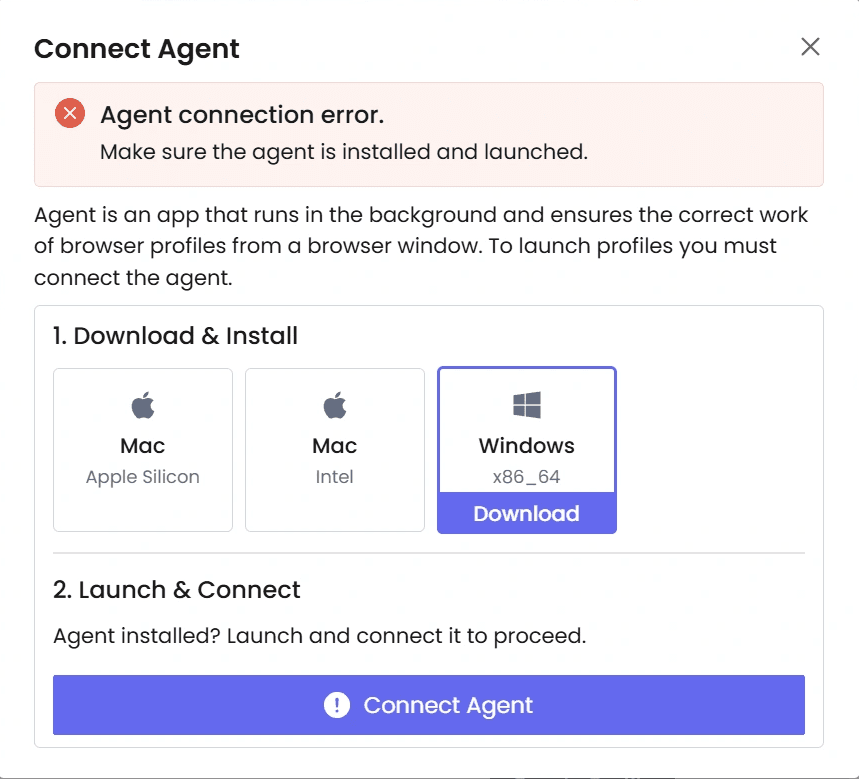This screenshot has width=859, height=779.
Task: Click the 'x86_64' architecture label
Action: pos(526,477)
